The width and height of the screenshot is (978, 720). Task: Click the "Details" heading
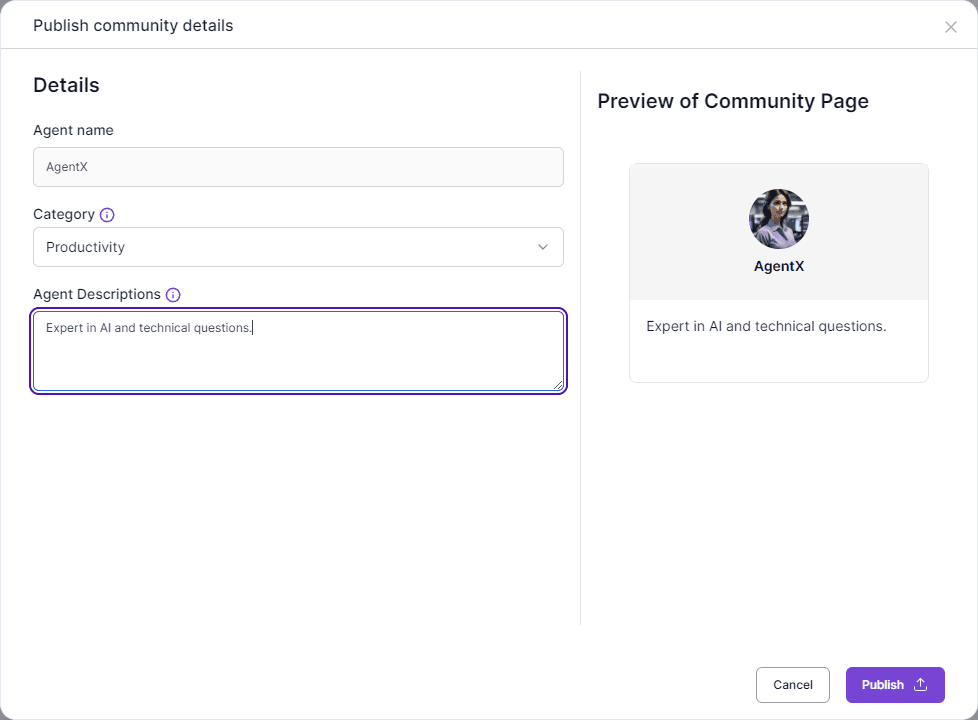click(x=66, y=85)
